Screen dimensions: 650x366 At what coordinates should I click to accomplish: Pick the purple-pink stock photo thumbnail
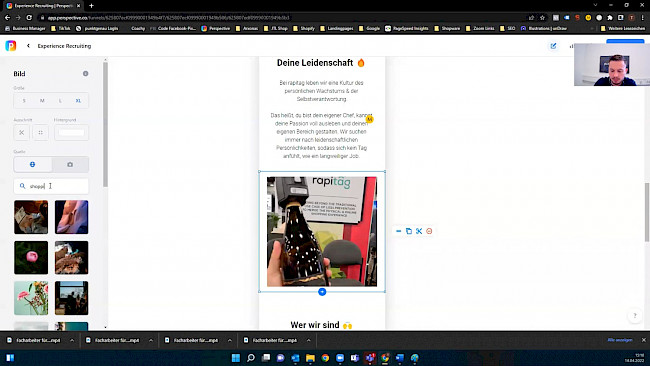[x=71, y=217]
